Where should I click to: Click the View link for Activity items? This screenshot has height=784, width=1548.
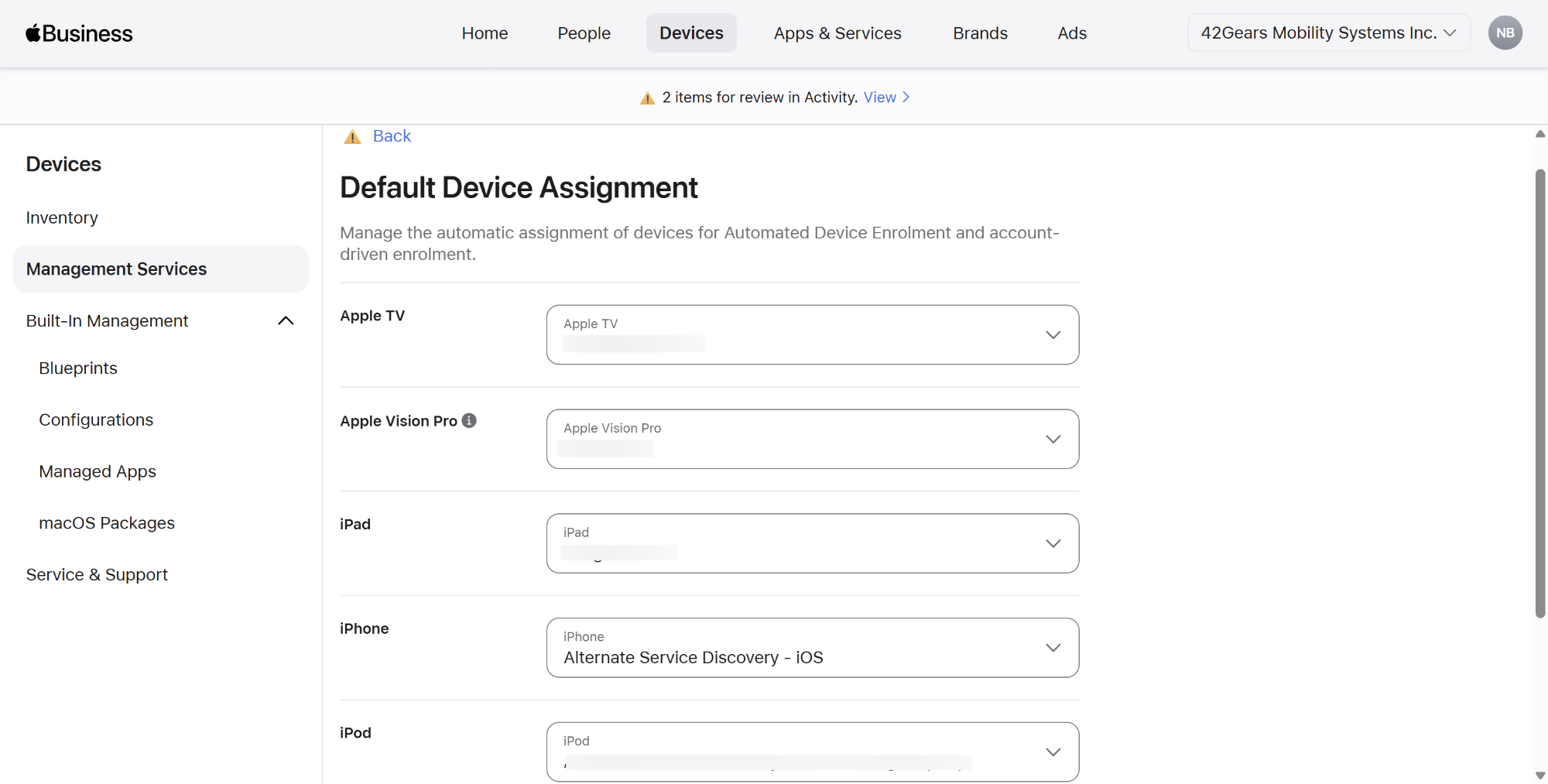coord(887,98)
